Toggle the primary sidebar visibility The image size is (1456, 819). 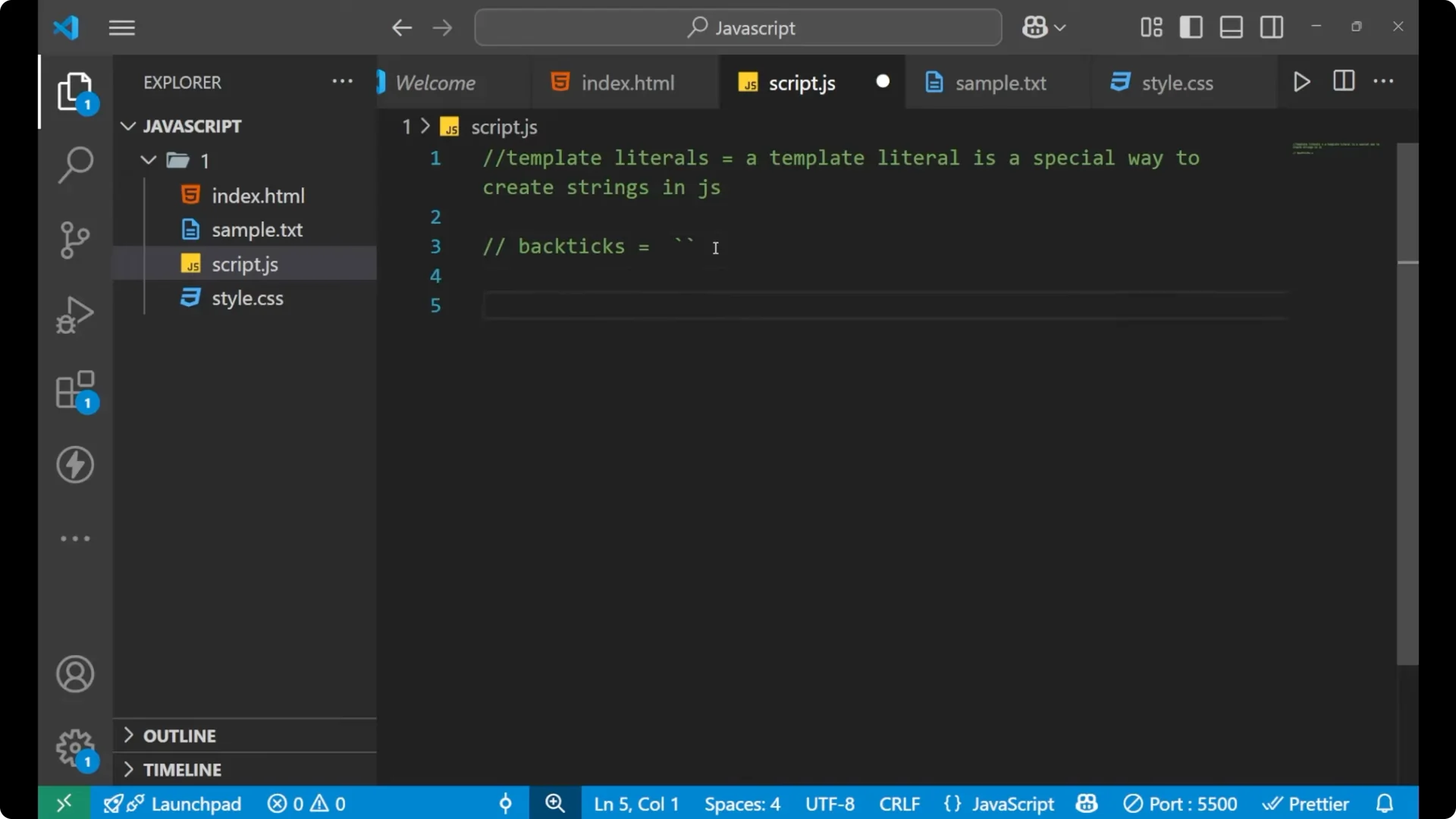pos(1191,27)
